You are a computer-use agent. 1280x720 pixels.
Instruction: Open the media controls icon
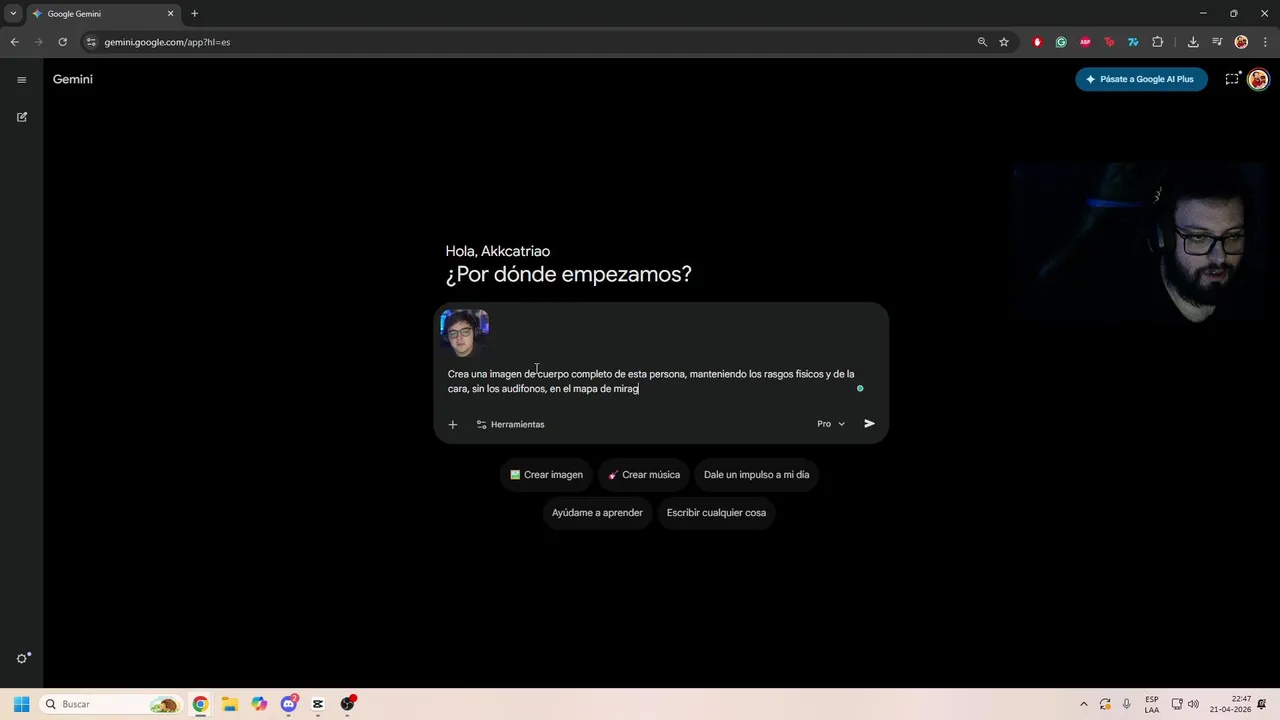pyautogui.click(x=1217, y=42)
